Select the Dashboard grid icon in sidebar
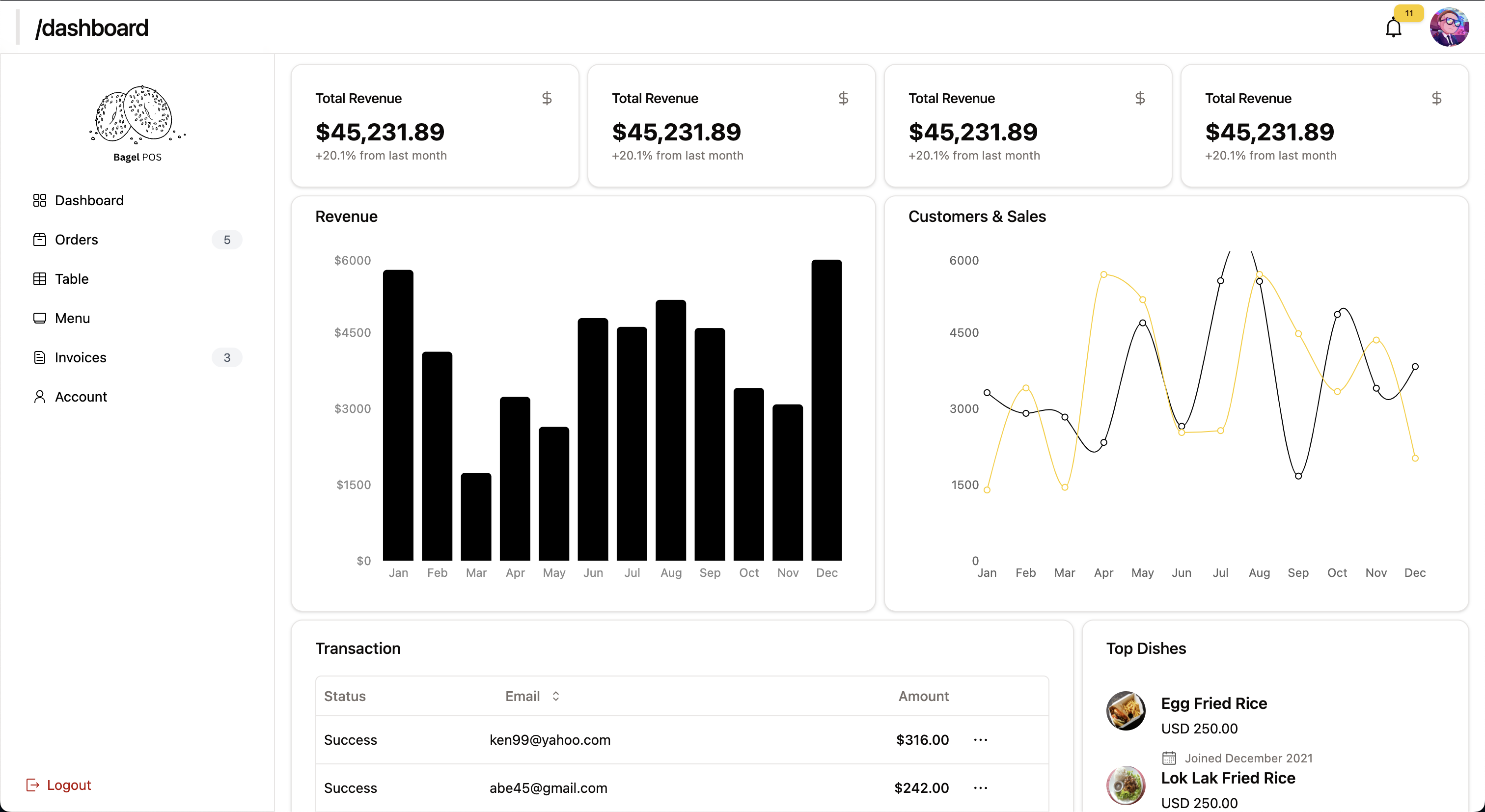Image resolution: width=1485 pixels, height=812 pixels. 40,200
